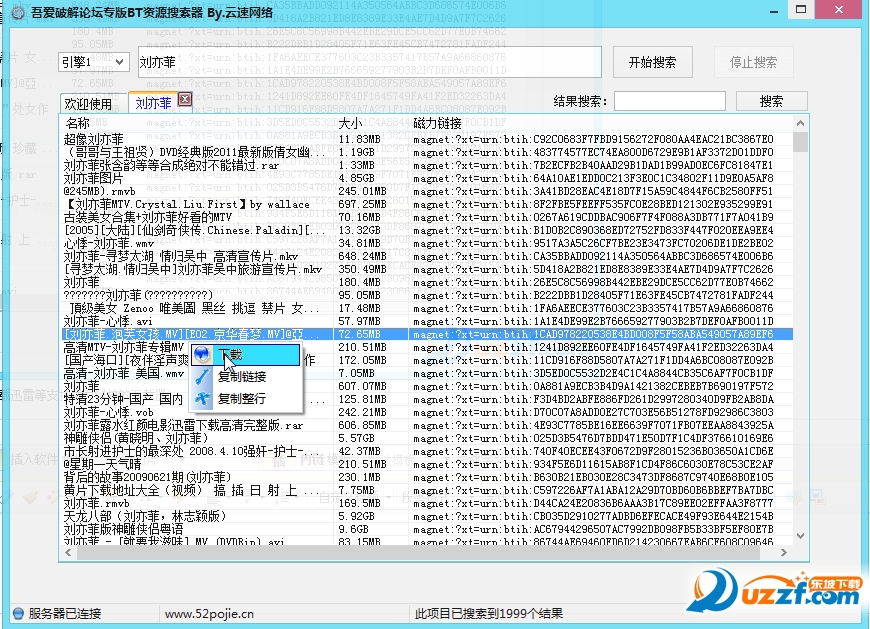
Task: Close the 刘亦菲 search tab
Action: [185, 99]
